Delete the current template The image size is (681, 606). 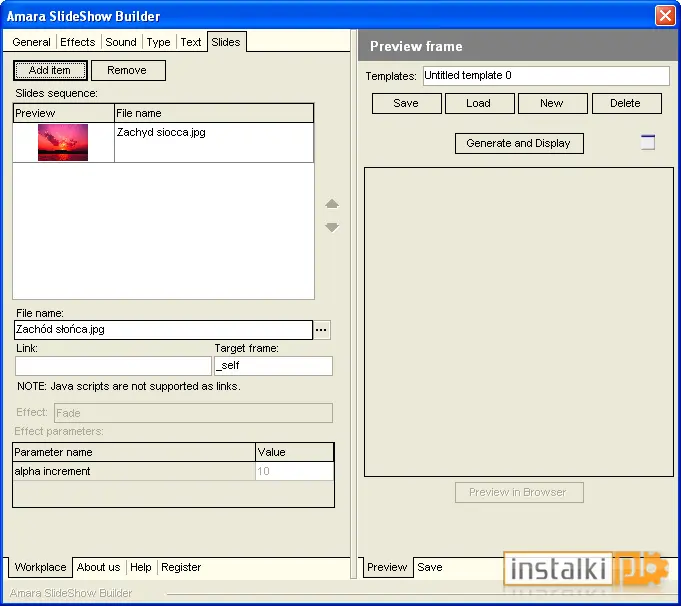pyautogui.click(x=626, y=103)
